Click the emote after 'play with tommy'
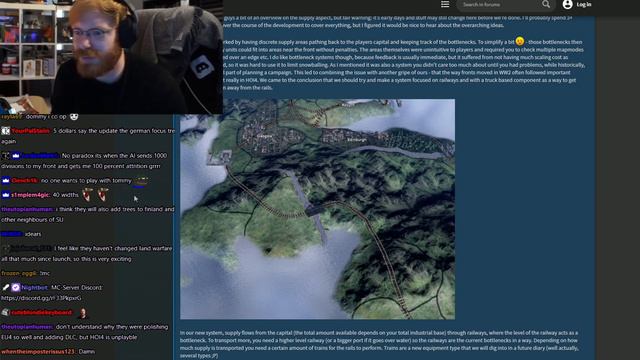Viewport: 640px width, 360px height. click(141, 181)
